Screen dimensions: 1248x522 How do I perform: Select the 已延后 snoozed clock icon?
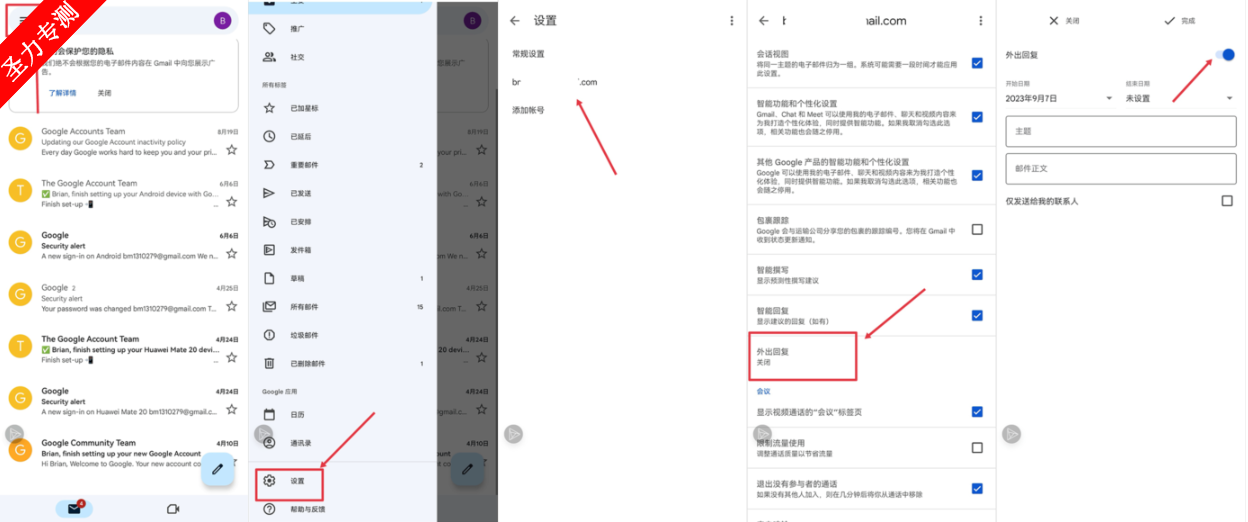pos(268,136)
